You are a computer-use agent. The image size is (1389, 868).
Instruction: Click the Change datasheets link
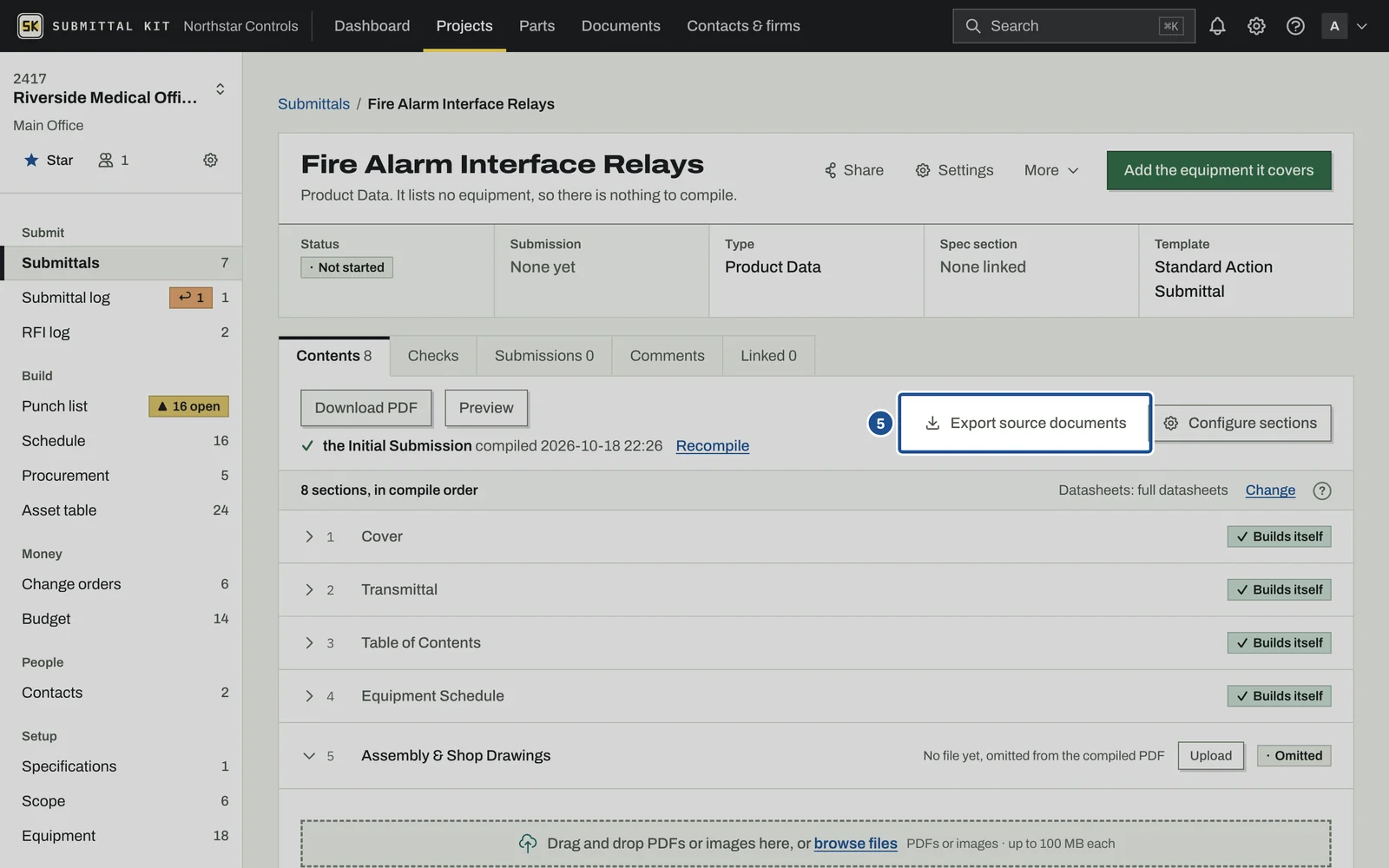pos(1270,490)
